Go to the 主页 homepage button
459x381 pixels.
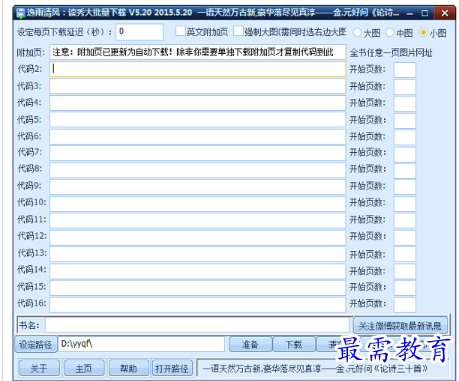pos(84,368)
